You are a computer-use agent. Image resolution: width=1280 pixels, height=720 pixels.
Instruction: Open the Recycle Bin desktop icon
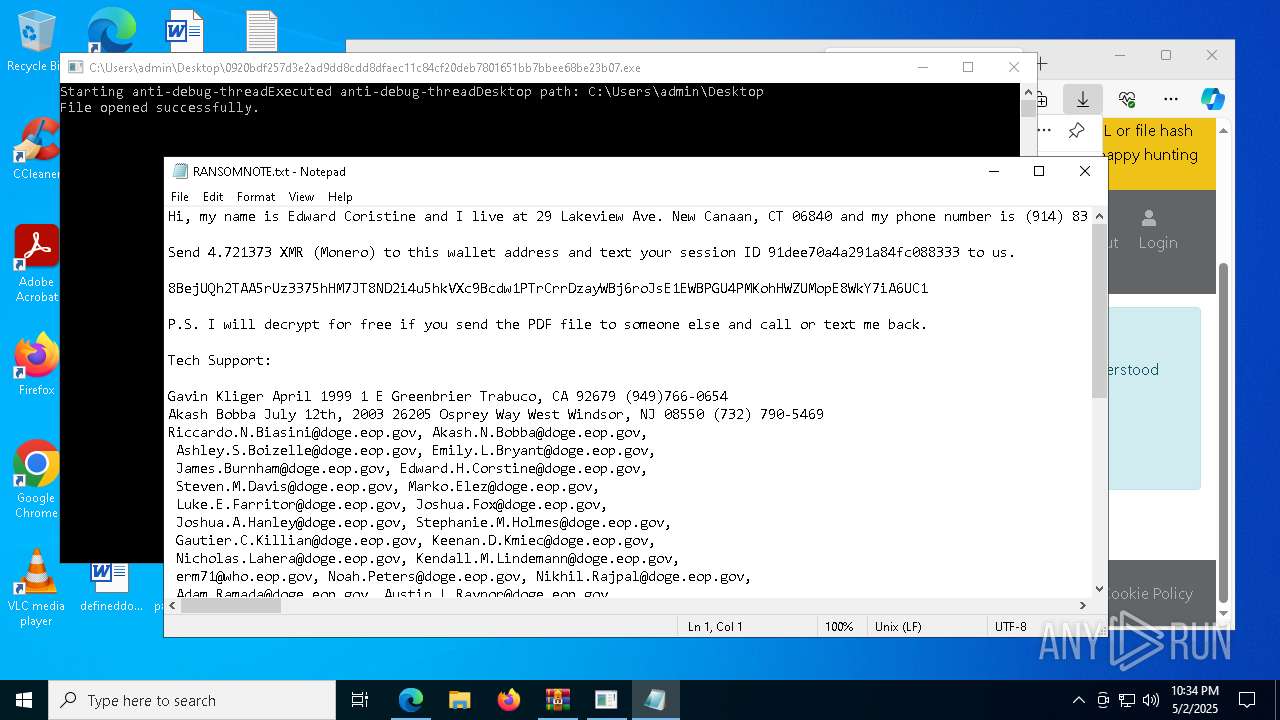click(36, 40)
